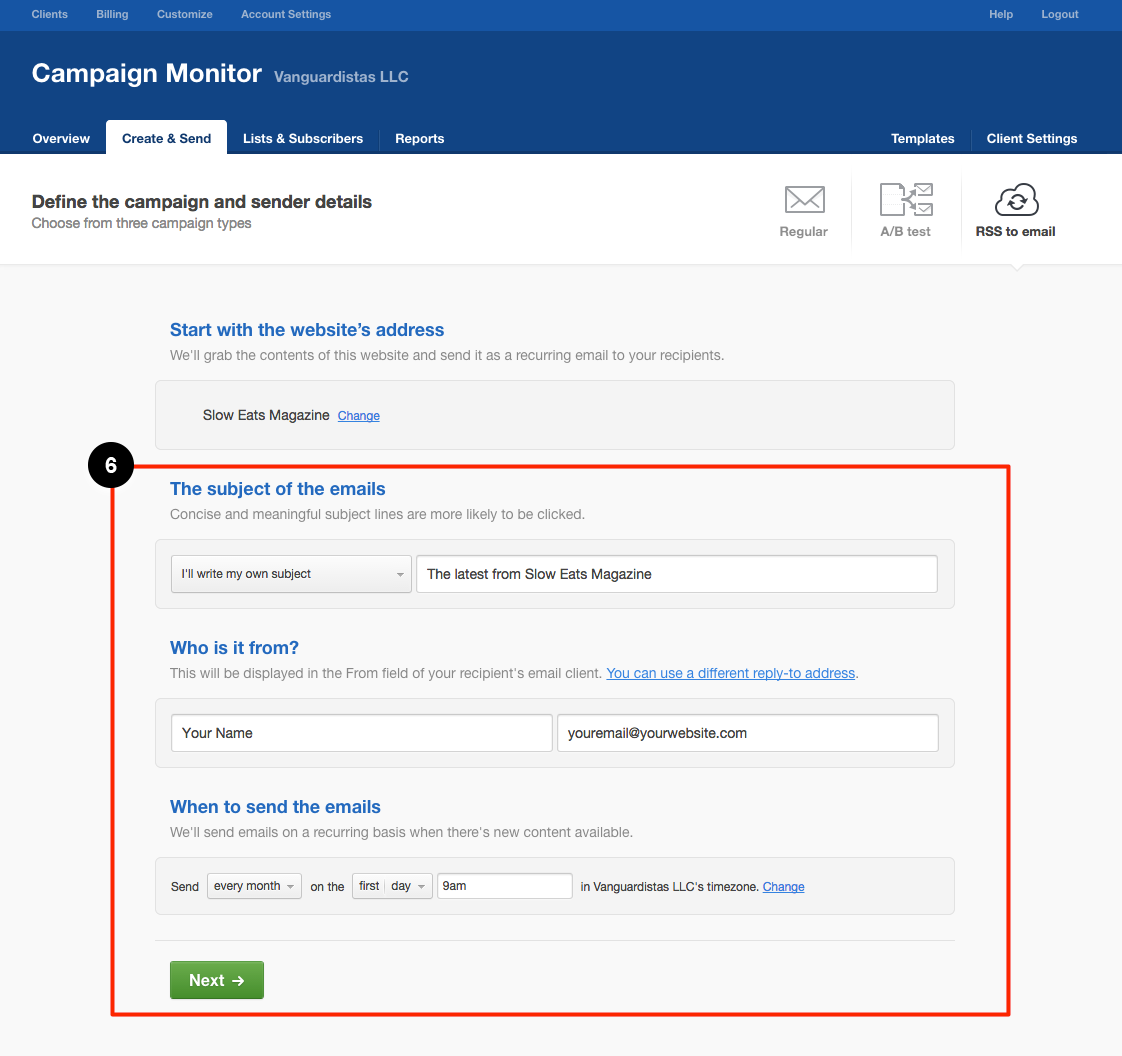Screen dimensions: 1122x1056
Task: Go to the Reports tab
Action: pyautogui.click(x=419, y=138)
